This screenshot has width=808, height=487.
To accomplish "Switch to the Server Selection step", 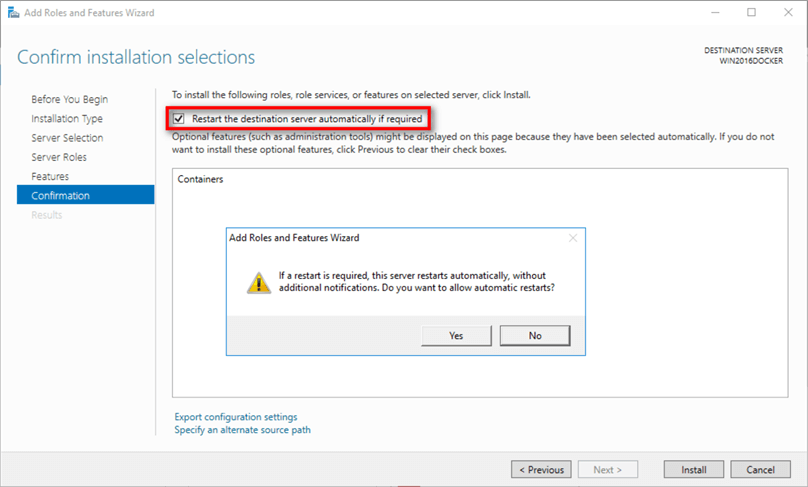I will (x=67, y=138).
